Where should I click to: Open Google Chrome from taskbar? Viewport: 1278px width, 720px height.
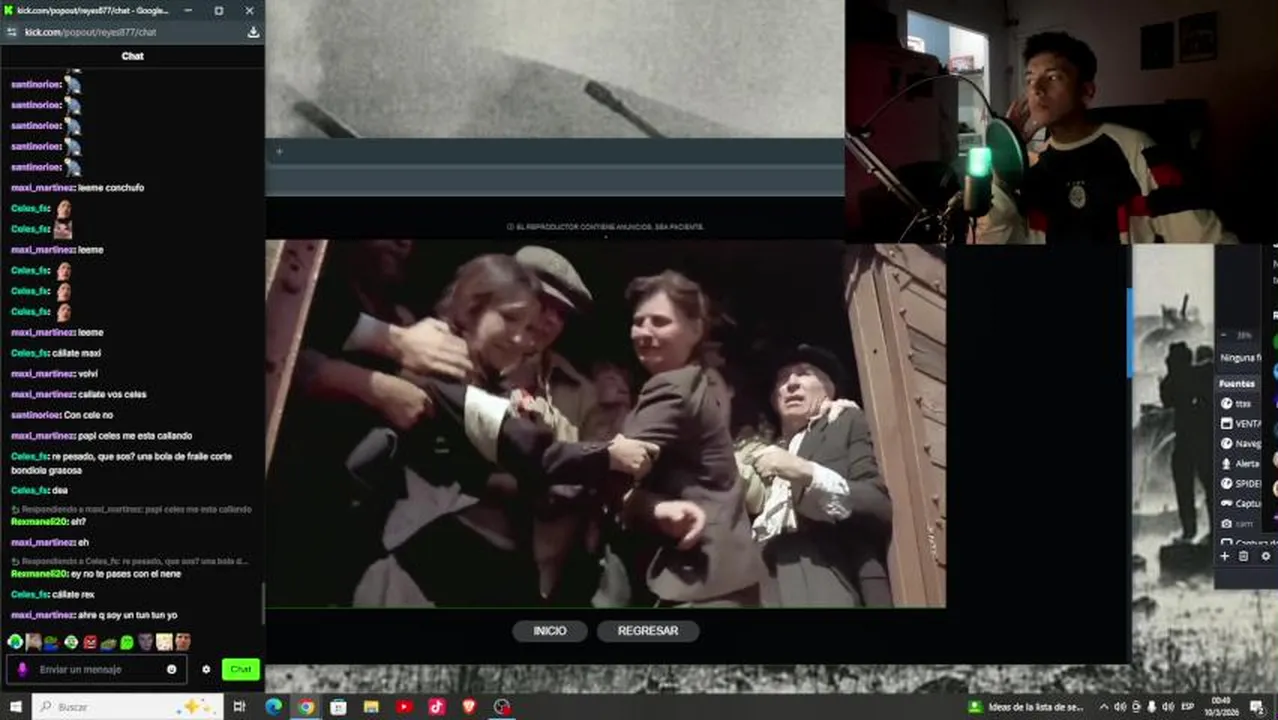point(306,707)
